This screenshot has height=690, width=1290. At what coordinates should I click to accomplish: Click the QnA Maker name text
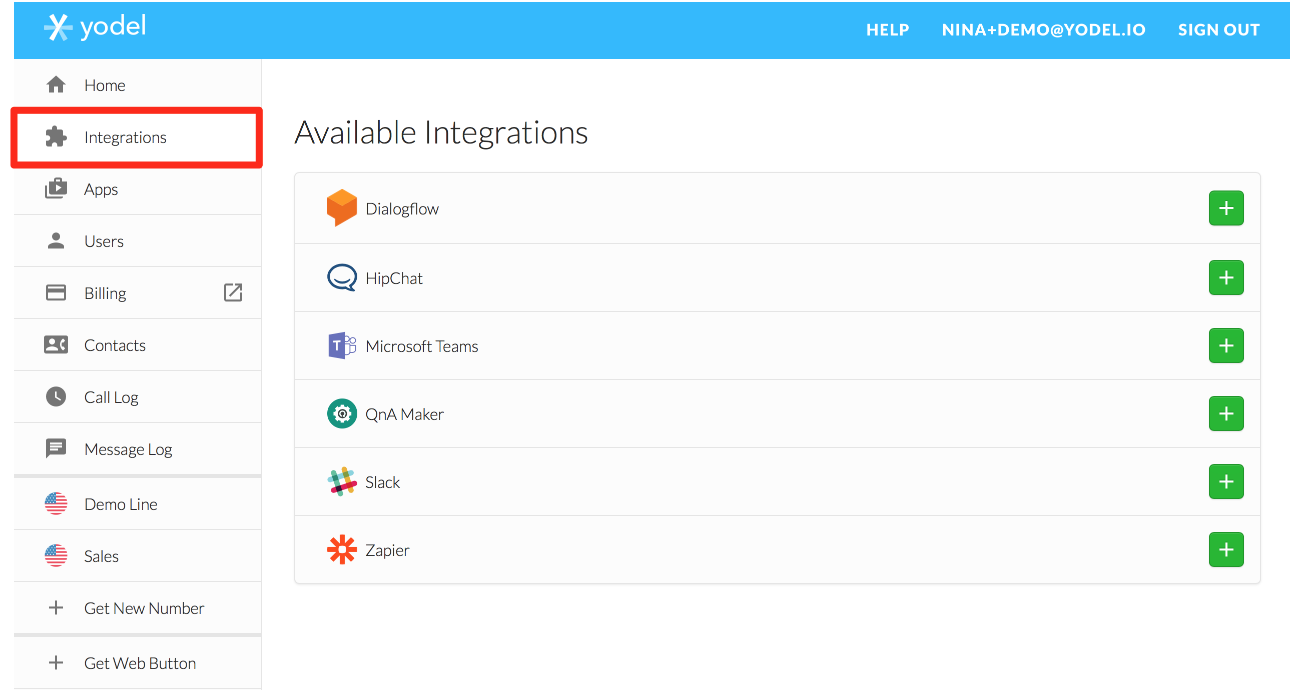405,414
